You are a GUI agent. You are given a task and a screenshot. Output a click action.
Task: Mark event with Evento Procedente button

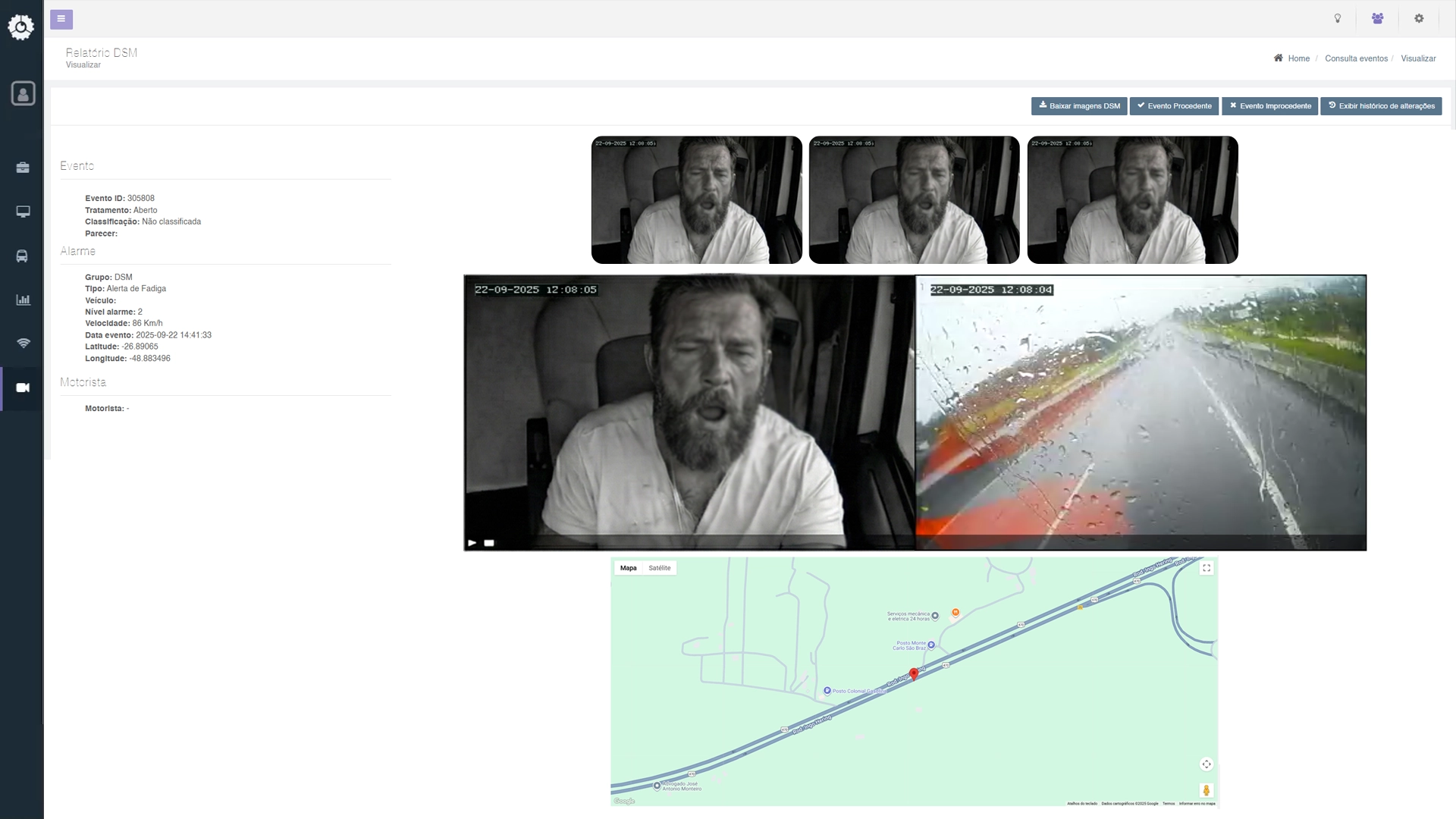[x=1174, y=106]
